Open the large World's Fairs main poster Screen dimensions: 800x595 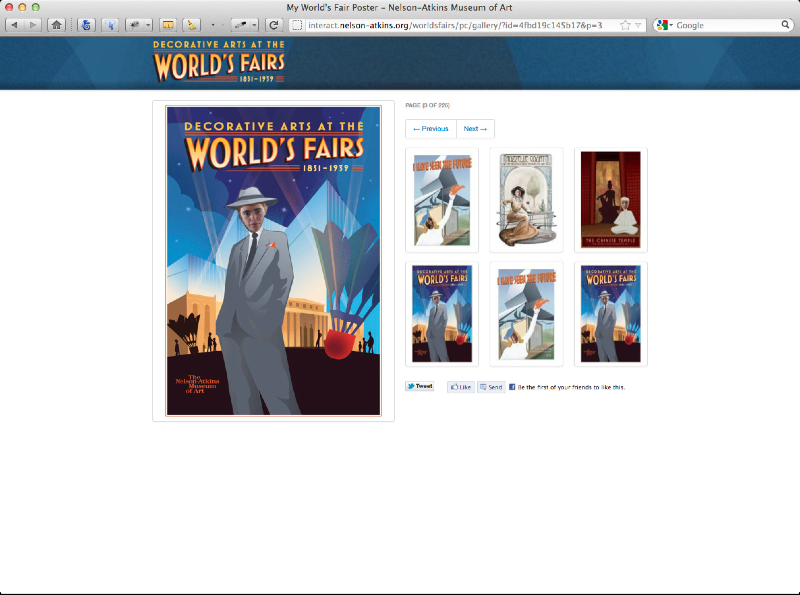pos(273,261)
